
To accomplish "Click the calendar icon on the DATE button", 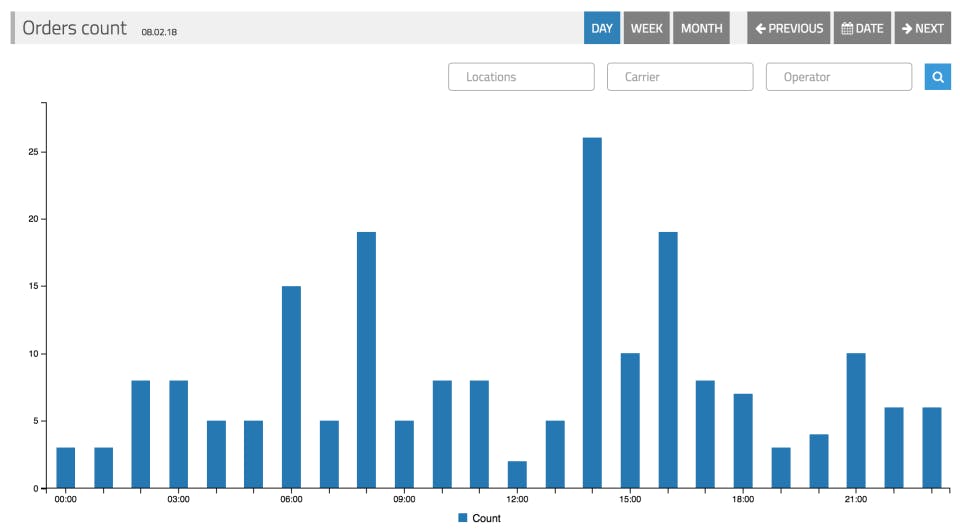I will 847,28.
